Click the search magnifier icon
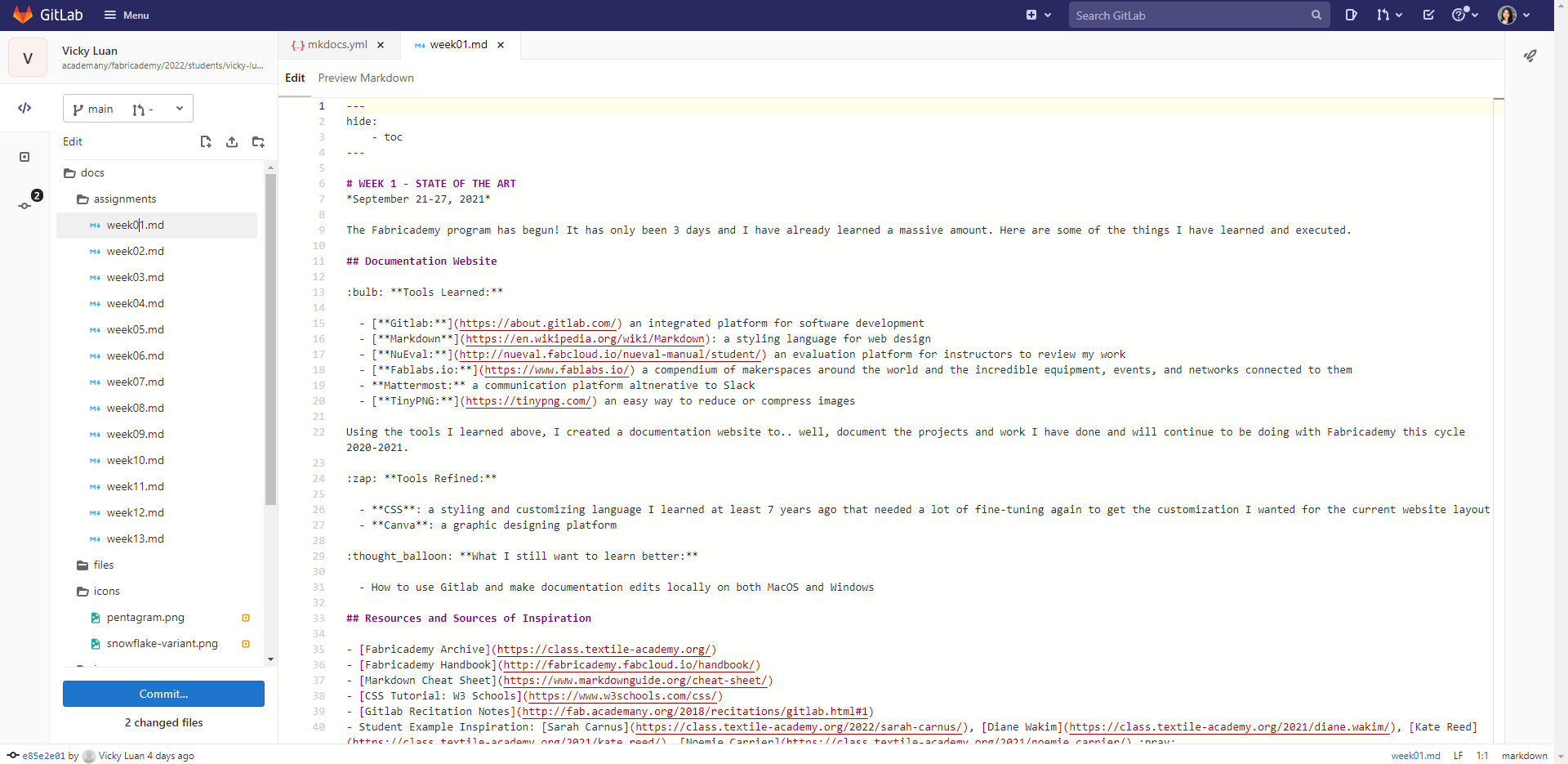Viewport: 1568px width, 764px height. coord(1316,15)
